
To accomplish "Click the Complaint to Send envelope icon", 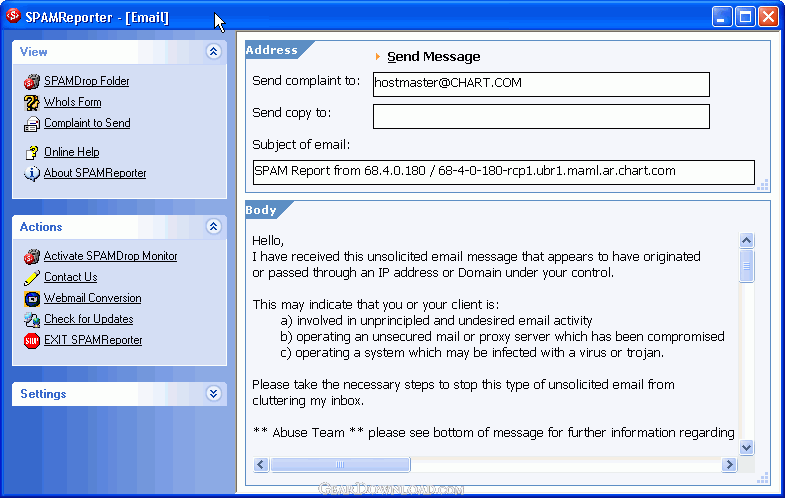I will coord(31,124).
